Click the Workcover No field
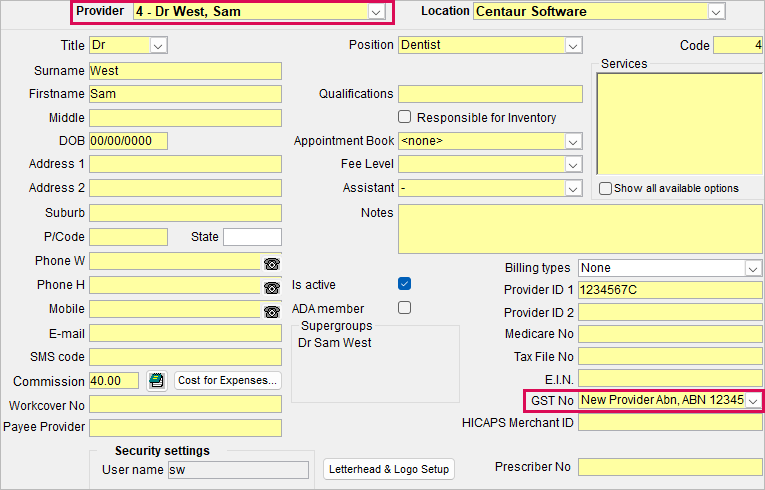Screen dimensions: 765x490 click(x=185, y=404)
